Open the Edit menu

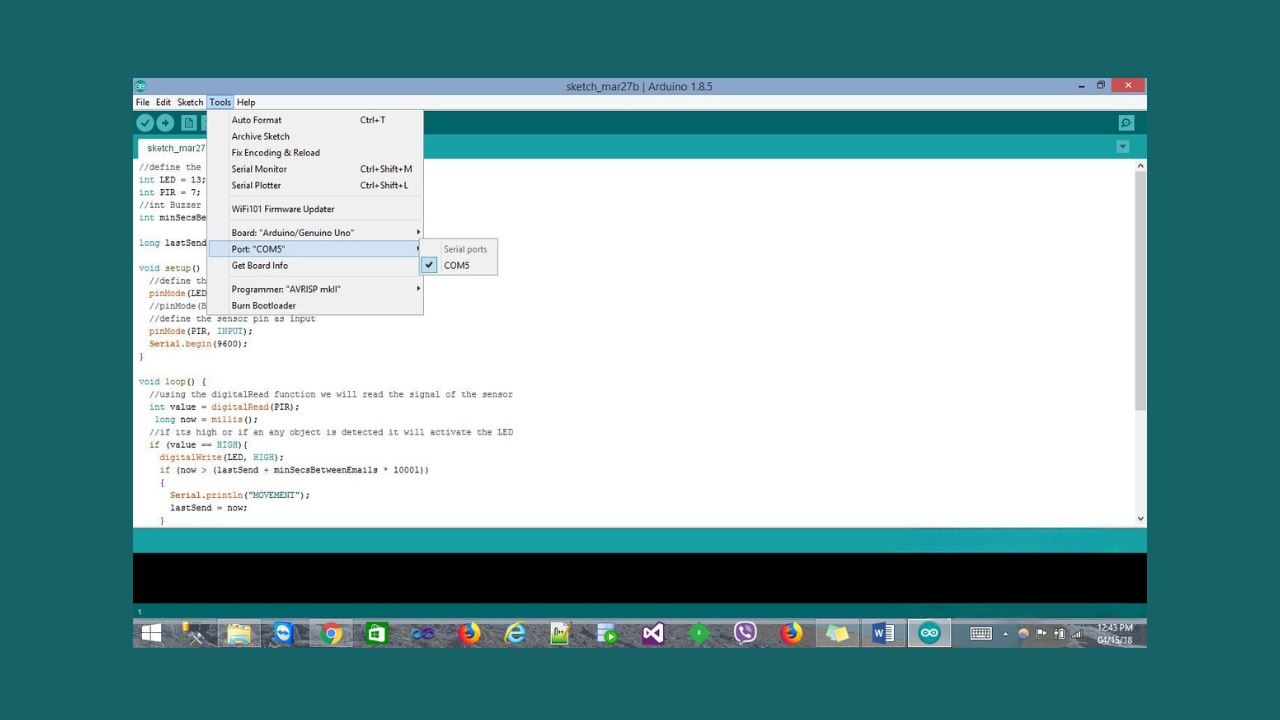pyautogui.click(x=163, y=102)
